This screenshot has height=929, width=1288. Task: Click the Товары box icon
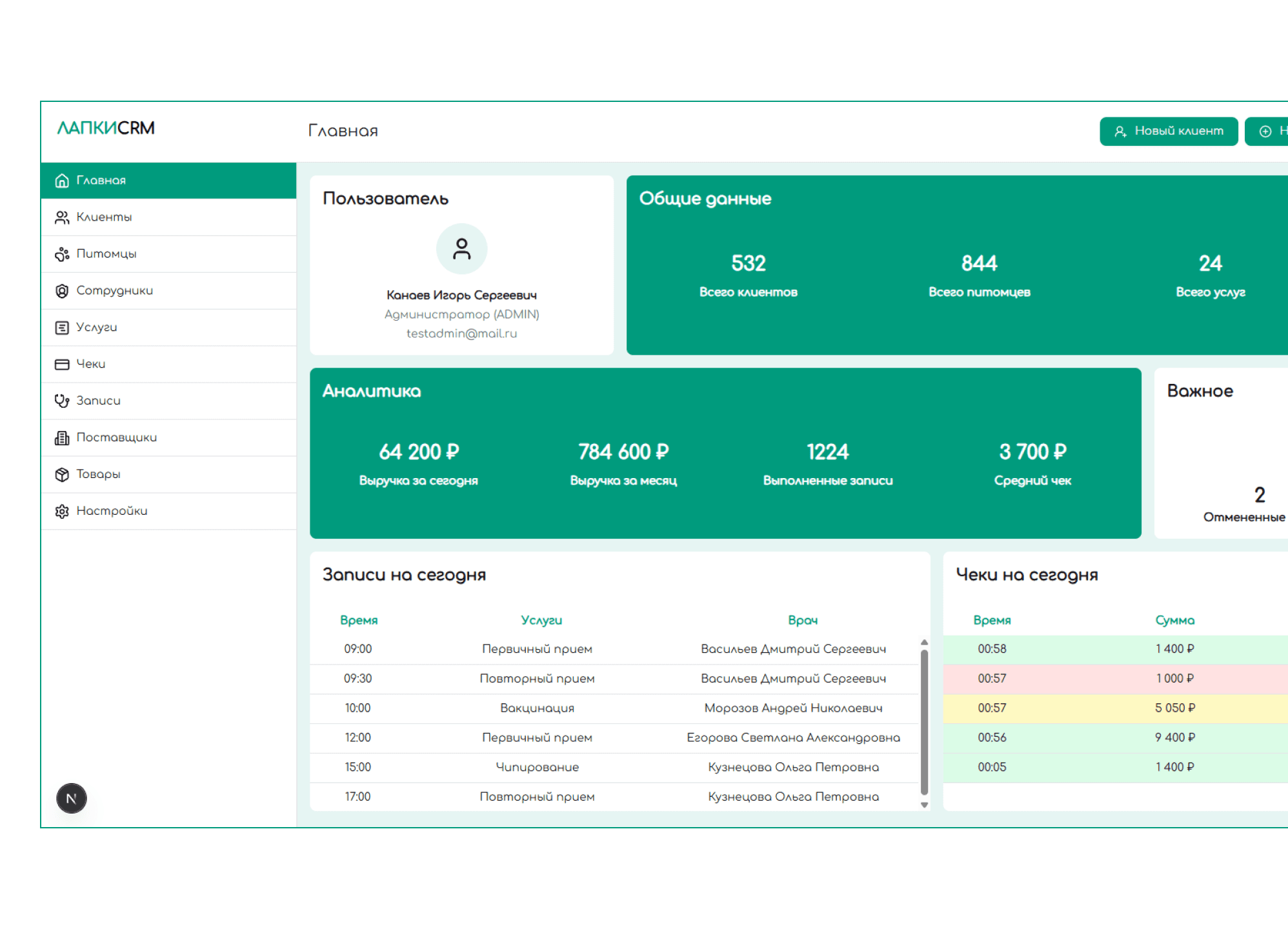click(x=62, y=475)
